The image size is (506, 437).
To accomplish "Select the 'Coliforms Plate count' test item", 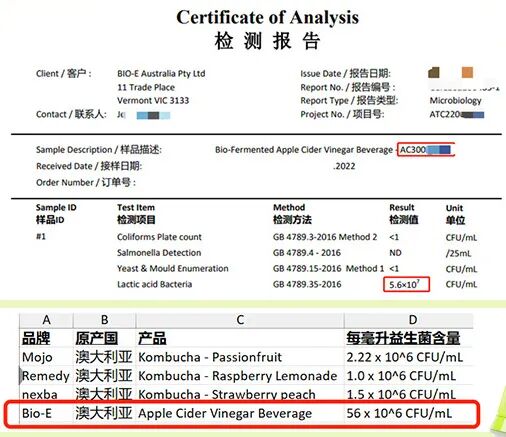I will tap(159, 237).
